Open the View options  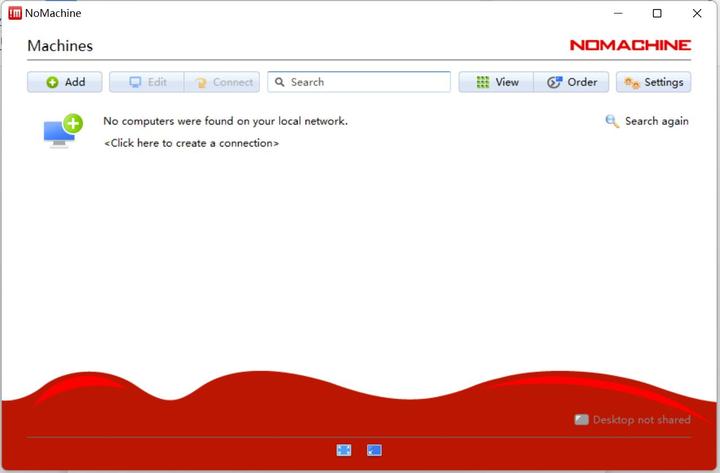click(x=496, y=82)
